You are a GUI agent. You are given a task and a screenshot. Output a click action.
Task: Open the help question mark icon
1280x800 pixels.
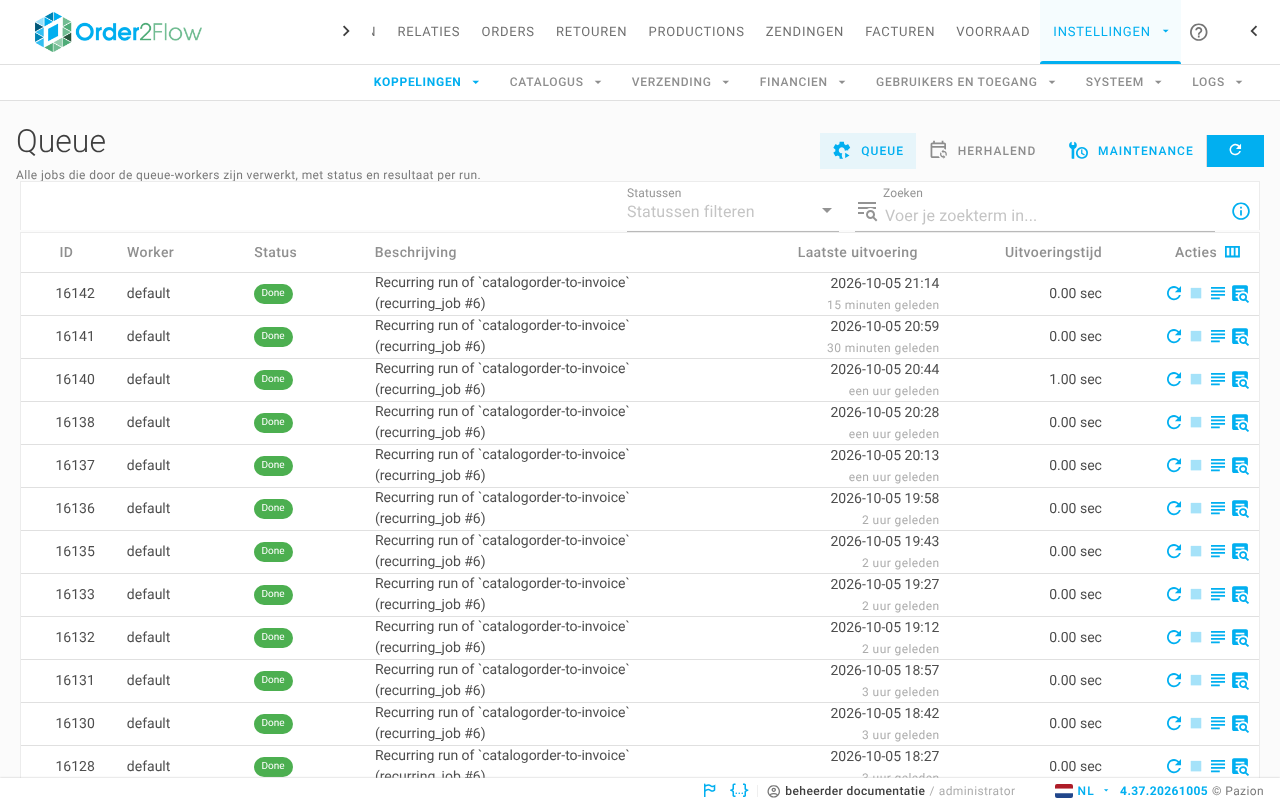pos(1199,32)
